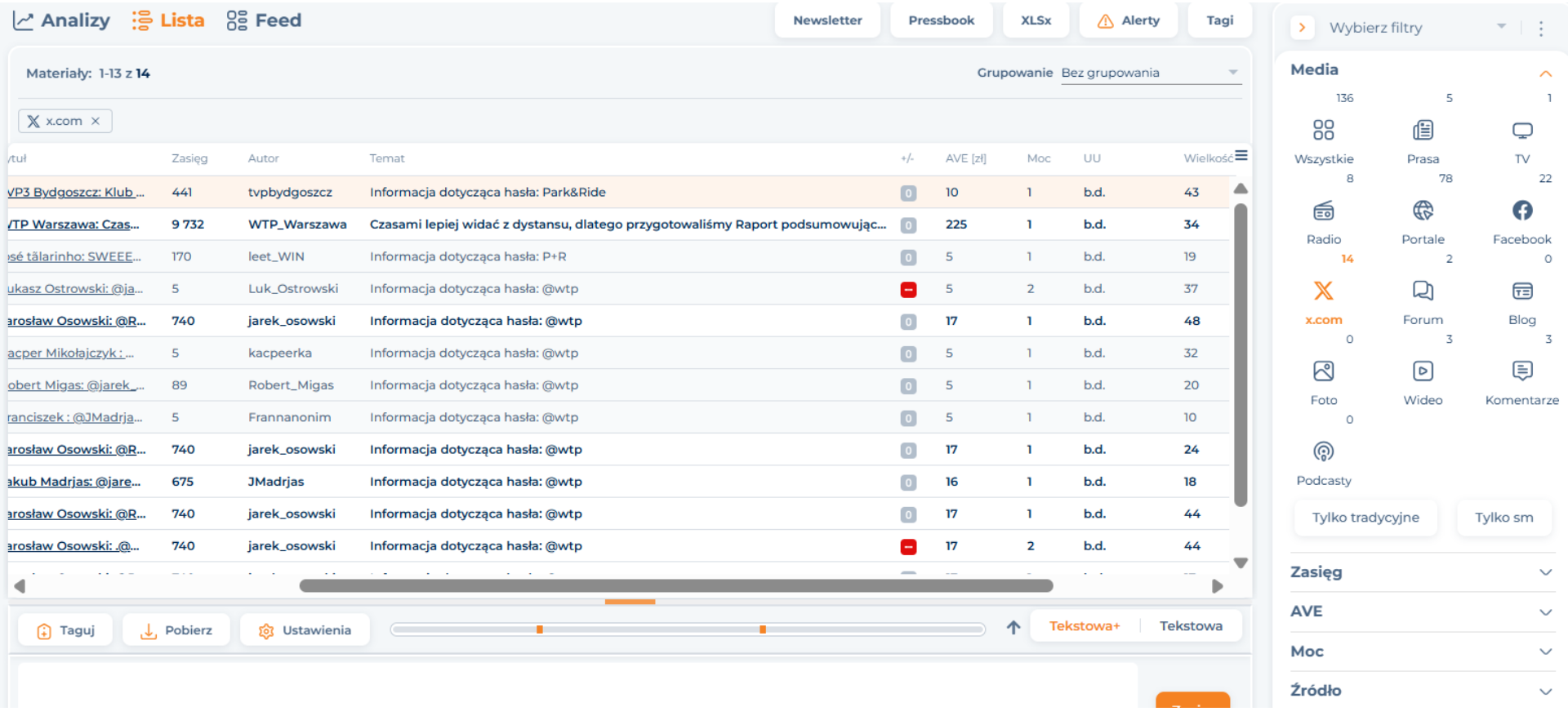Open the Wybierz filtry dropdown

(1417, 28)
